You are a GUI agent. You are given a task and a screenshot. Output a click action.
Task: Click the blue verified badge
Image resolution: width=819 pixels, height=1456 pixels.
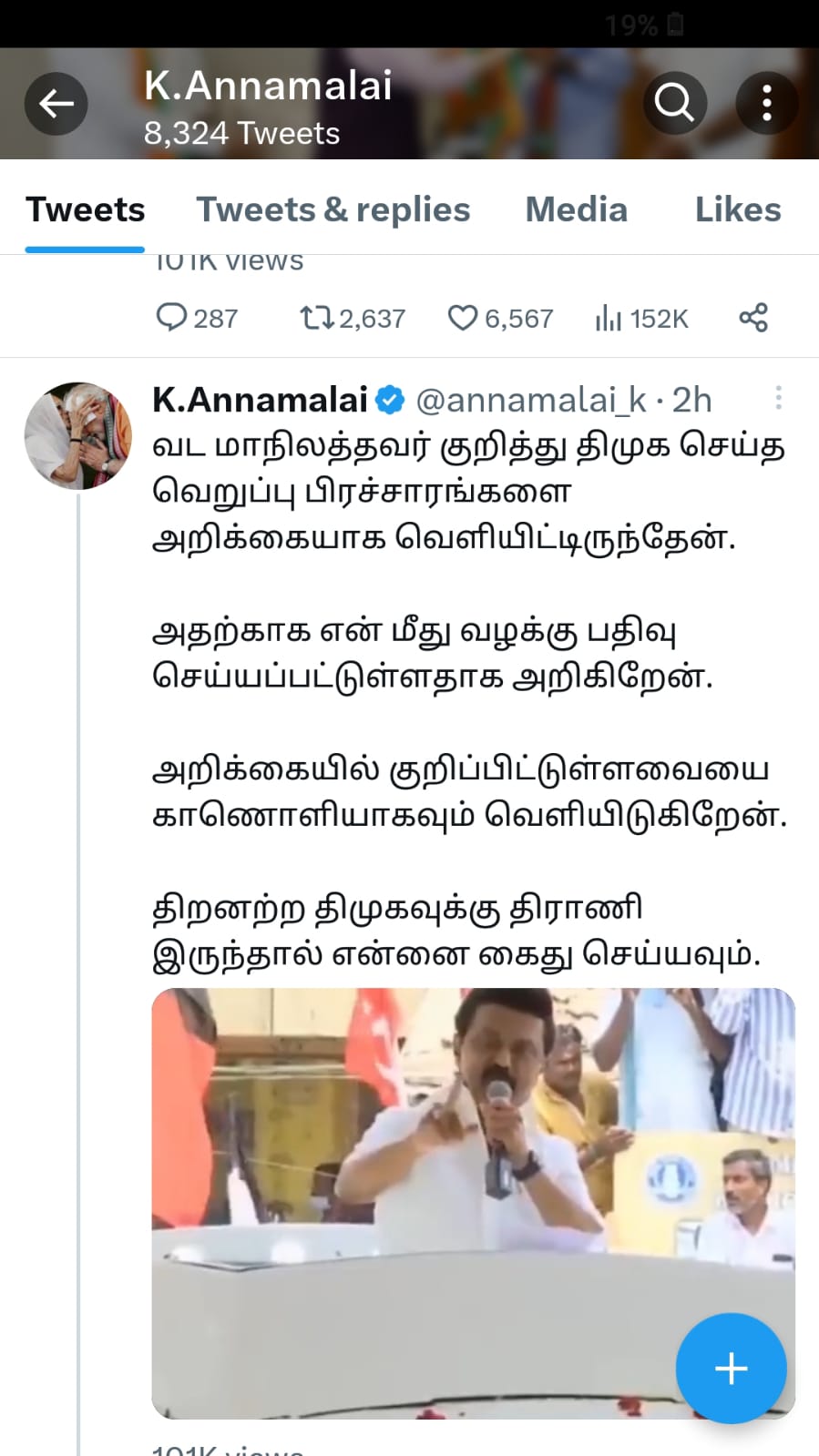point(391,400)
